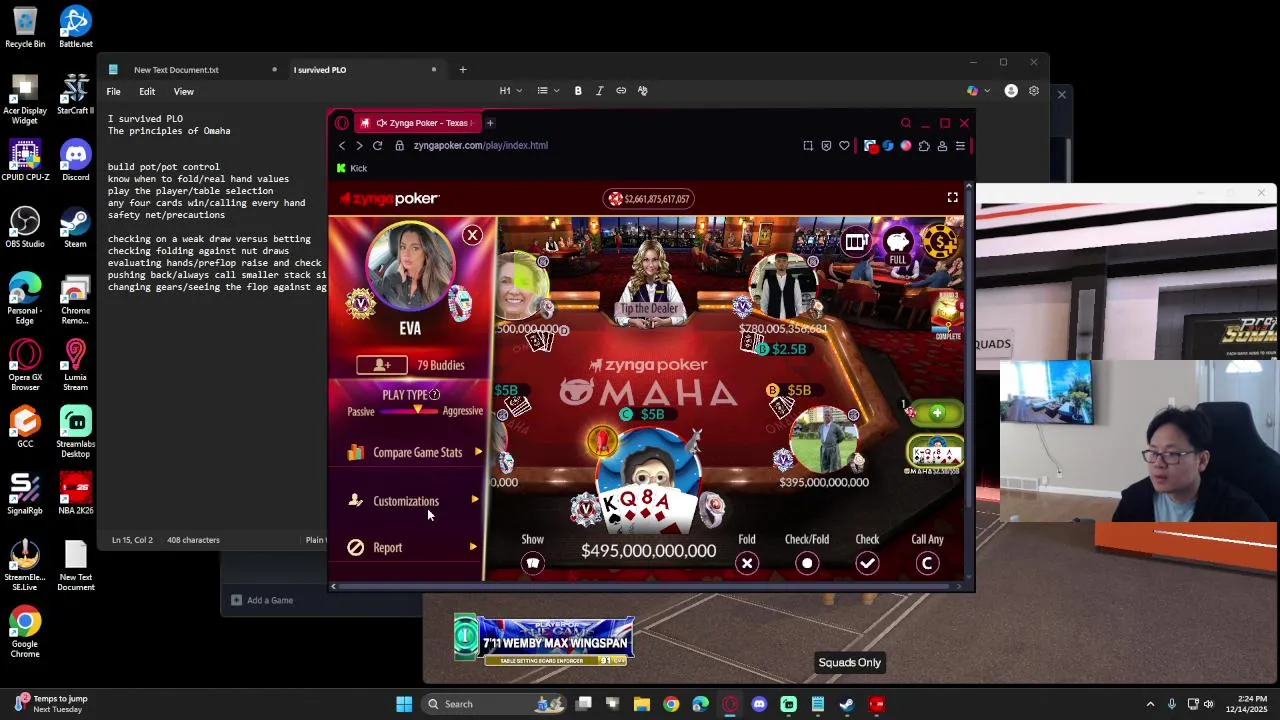Open the Copilot dropdown in Notepad

coord(978,91)
